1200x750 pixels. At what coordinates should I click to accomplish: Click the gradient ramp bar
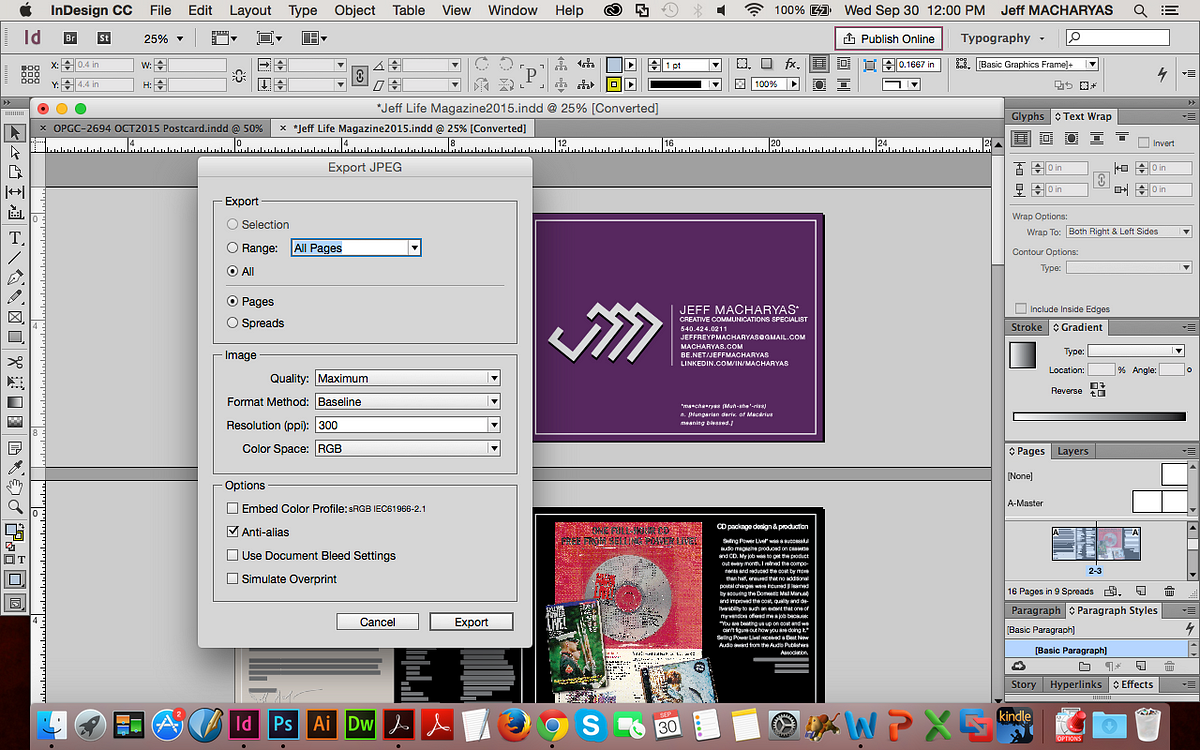point(1098,416)
